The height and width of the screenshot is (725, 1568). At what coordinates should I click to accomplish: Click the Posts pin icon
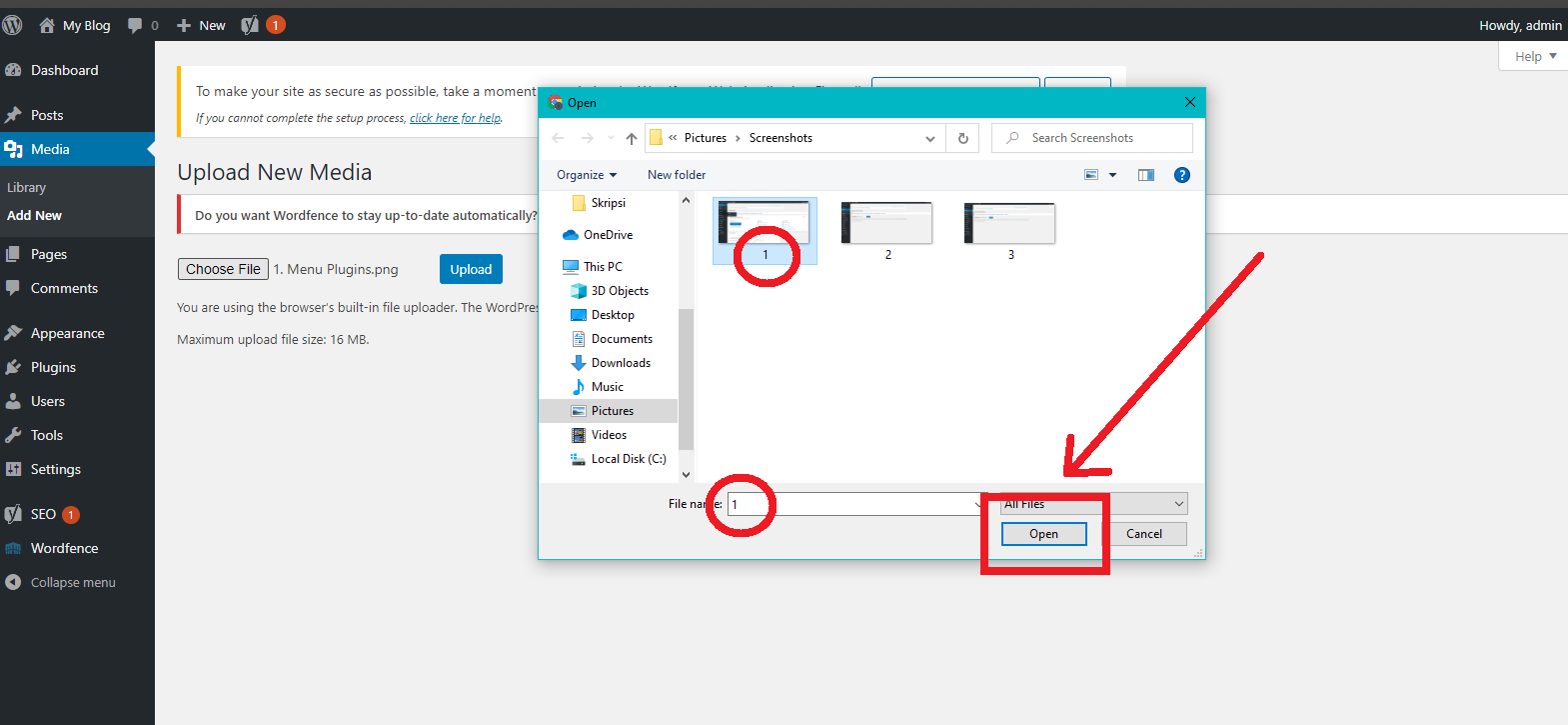tap(13, 115)
